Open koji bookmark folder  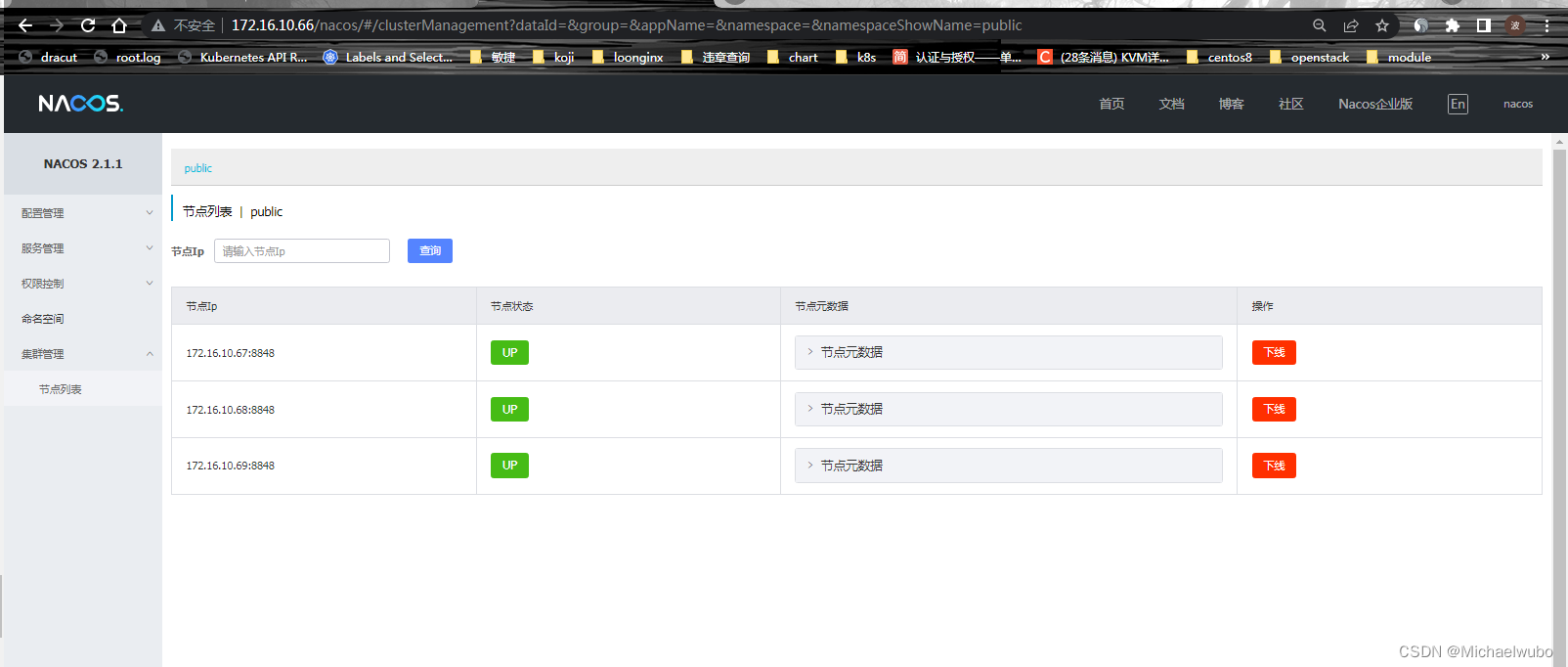coord(553,57)
